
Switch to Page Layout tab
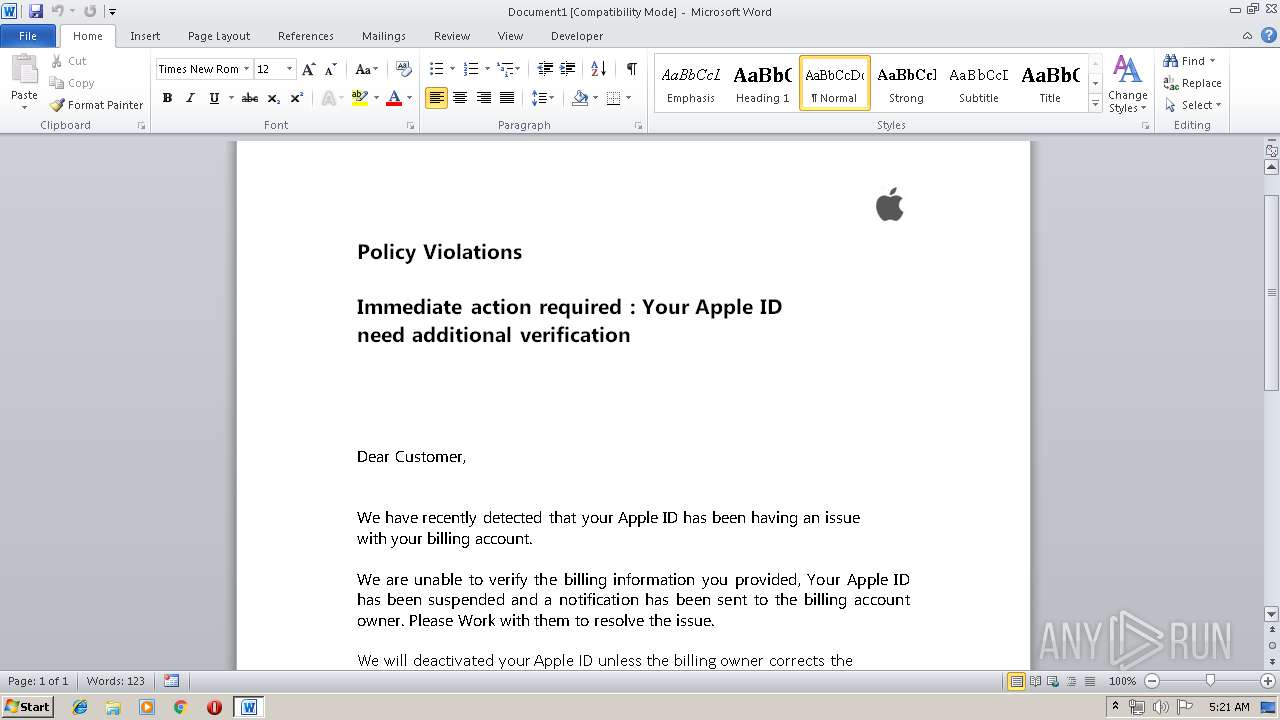click(219, 36)
